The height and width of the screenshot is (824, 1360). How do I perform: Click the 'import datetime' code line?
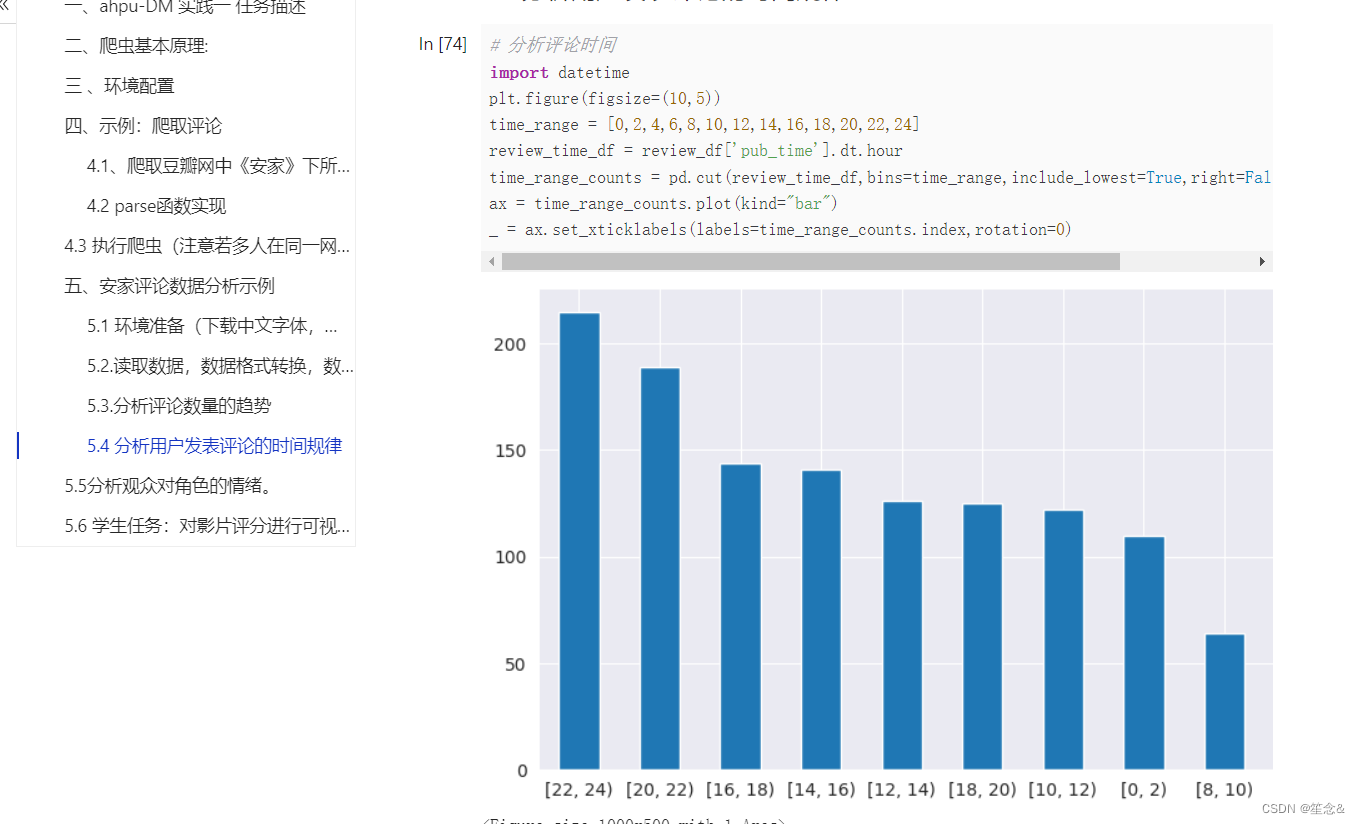[x=559, y=72]
